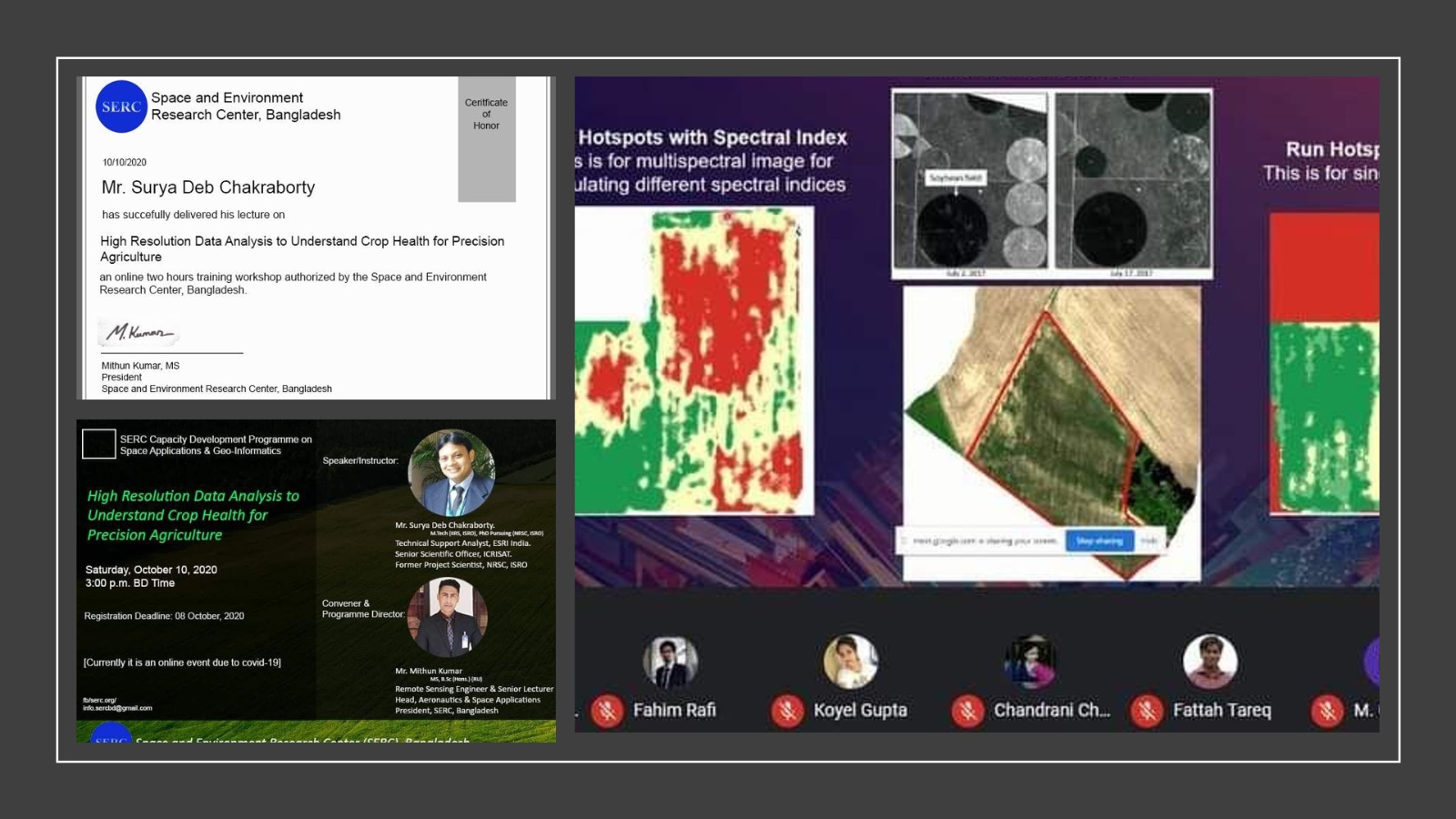Click the gray Certificate of Honor box

486,139
